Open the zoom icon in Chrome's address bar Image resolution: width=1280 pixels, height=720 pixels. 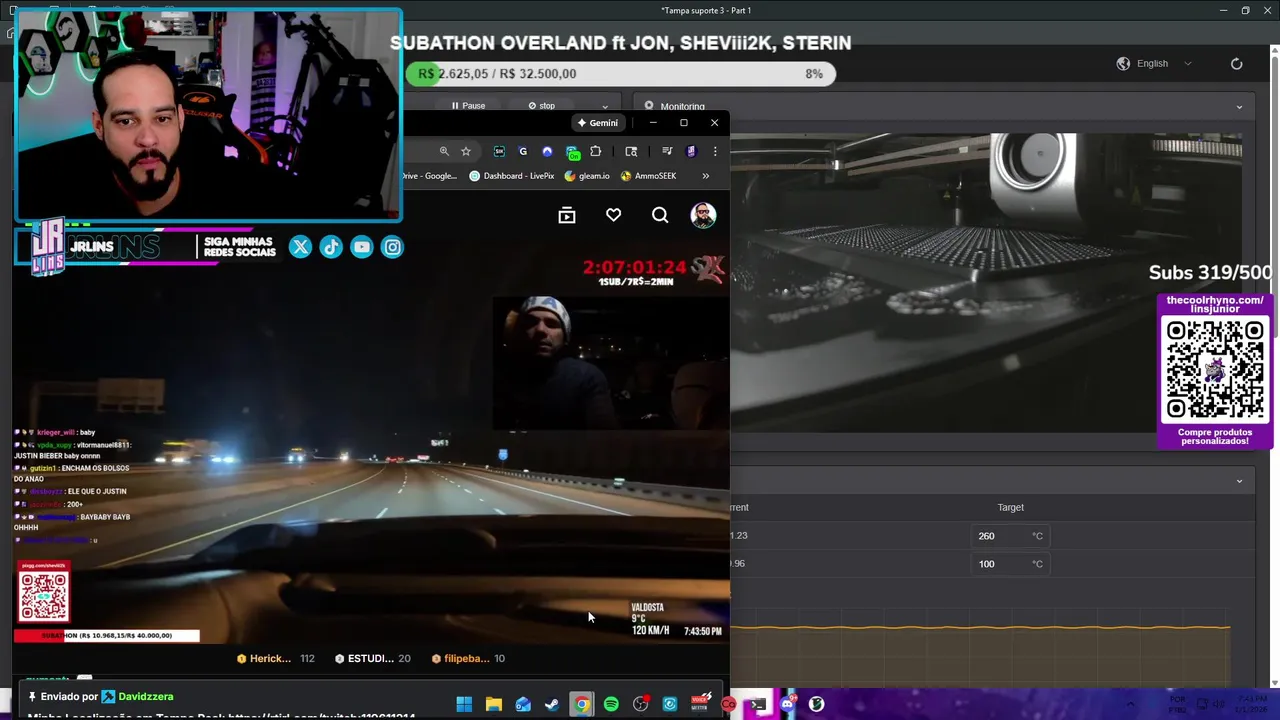tap(444, 151)
